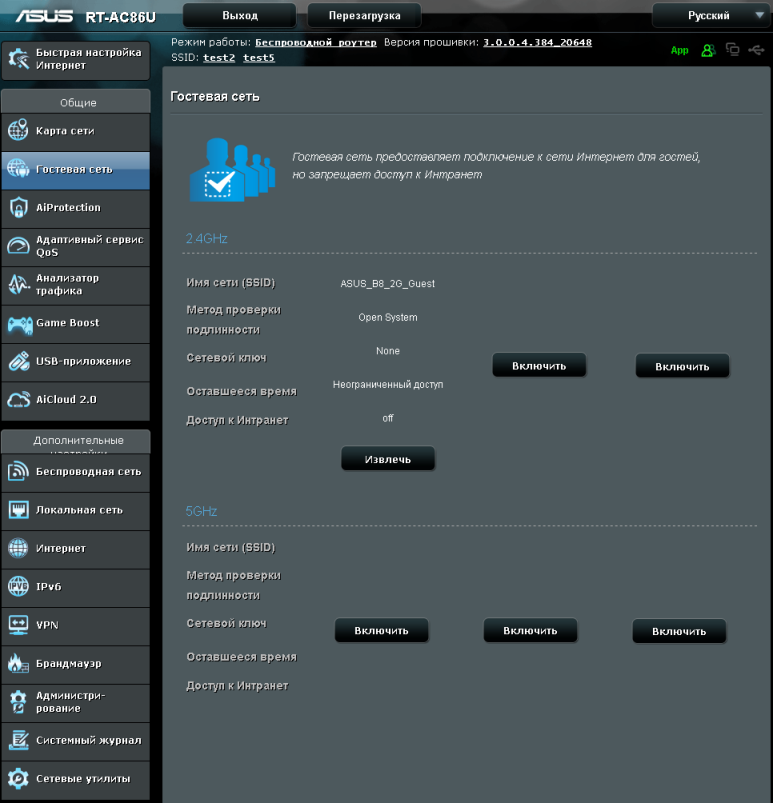Click the Game Boost gamepad icon
This screenshot has width=773, height=803.
pos(20,324)
